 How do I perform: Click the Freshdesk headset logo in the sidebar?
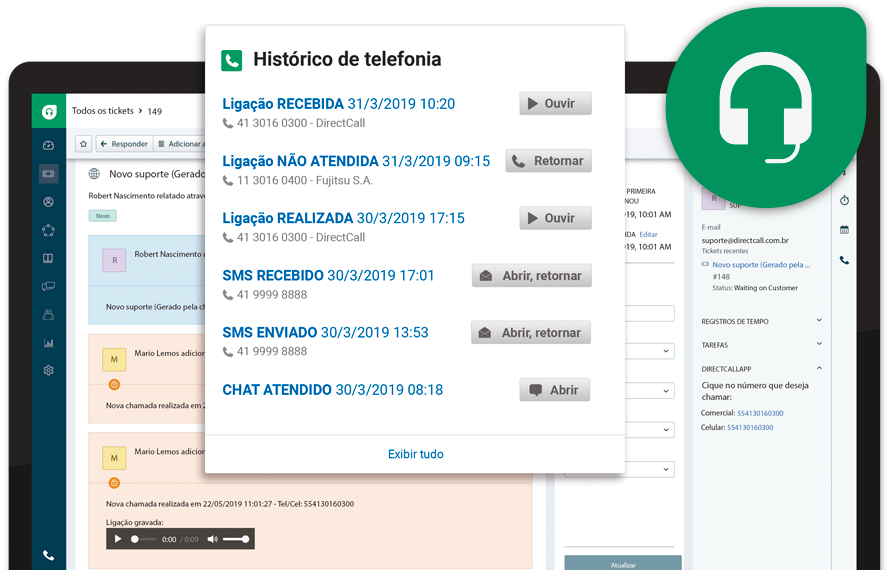click(49, 111)
